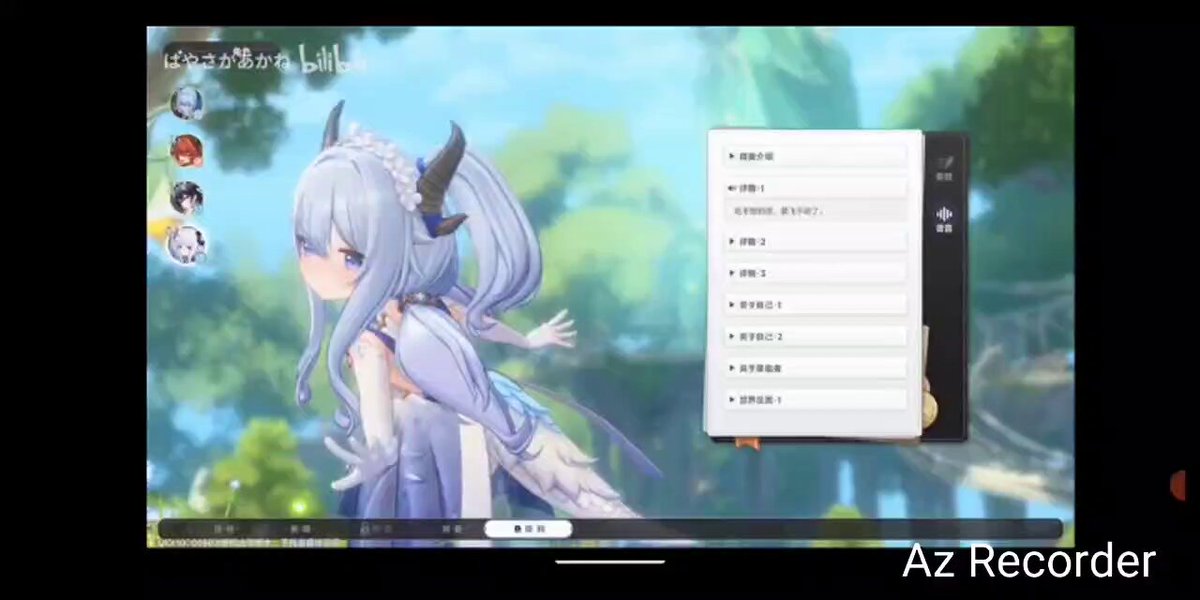Expand the voice entry ending in ·3
1200x600 pixels.
tap(815, 273)
